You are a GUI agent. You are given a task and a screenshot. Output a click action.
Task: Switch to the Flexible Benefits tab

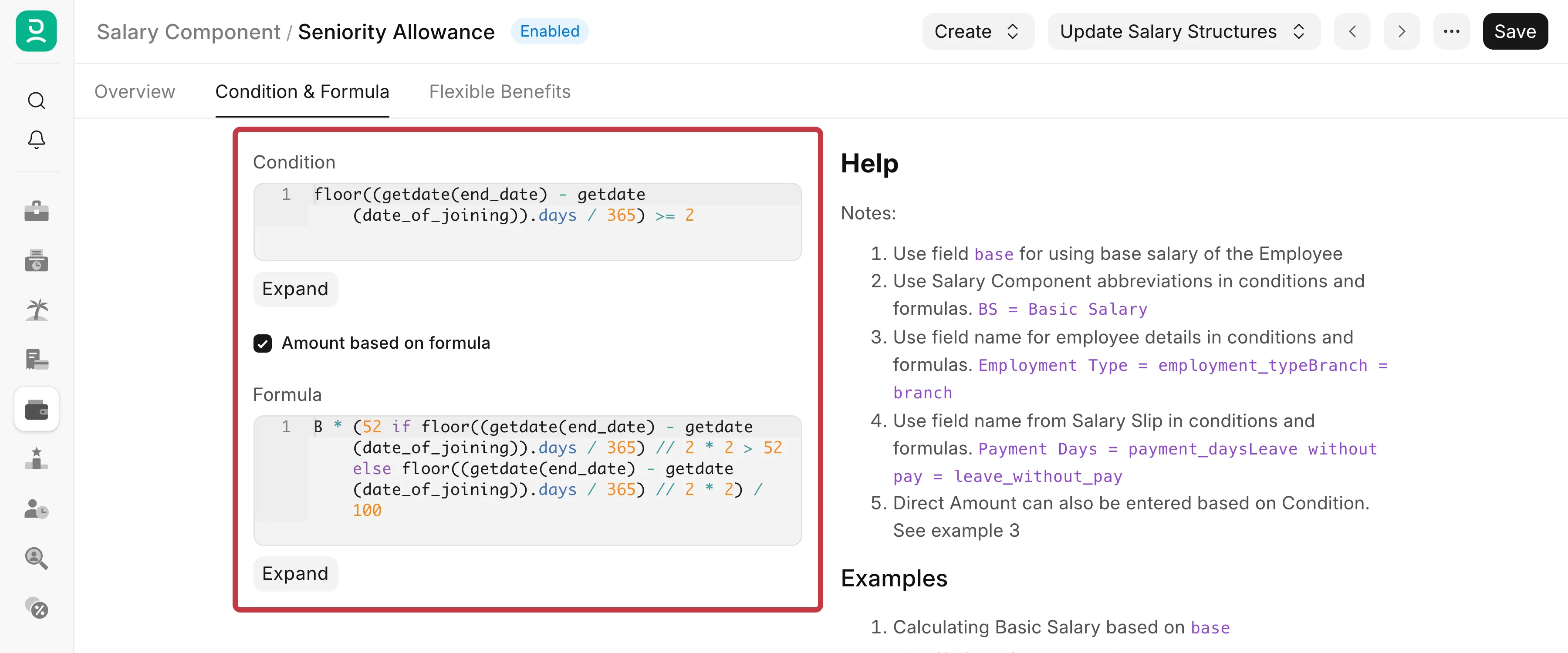click(500, 92)
